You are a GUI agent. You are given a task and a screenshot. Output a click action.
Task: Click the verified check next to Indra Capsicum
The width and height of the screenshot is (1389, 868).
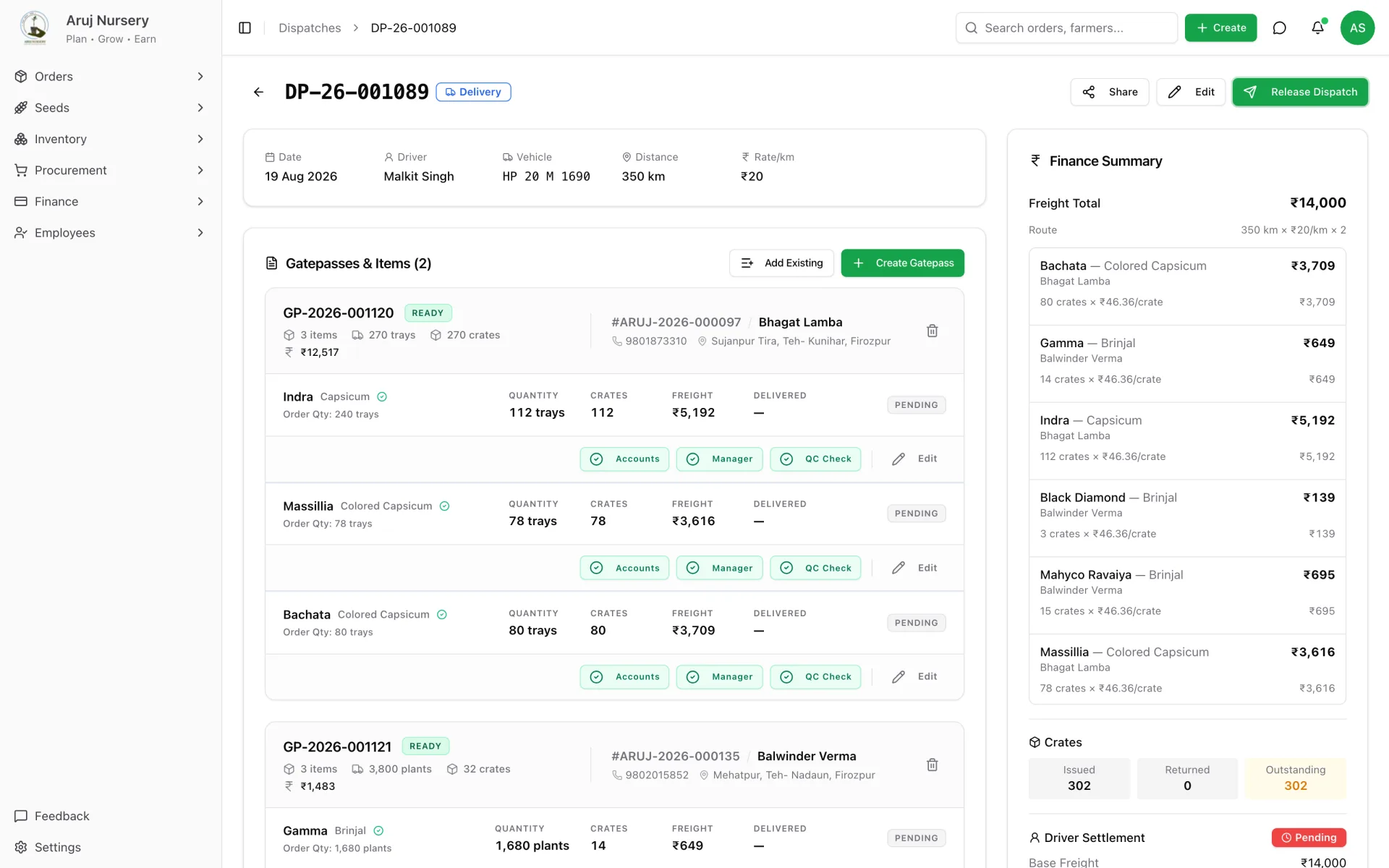point(382,396)
